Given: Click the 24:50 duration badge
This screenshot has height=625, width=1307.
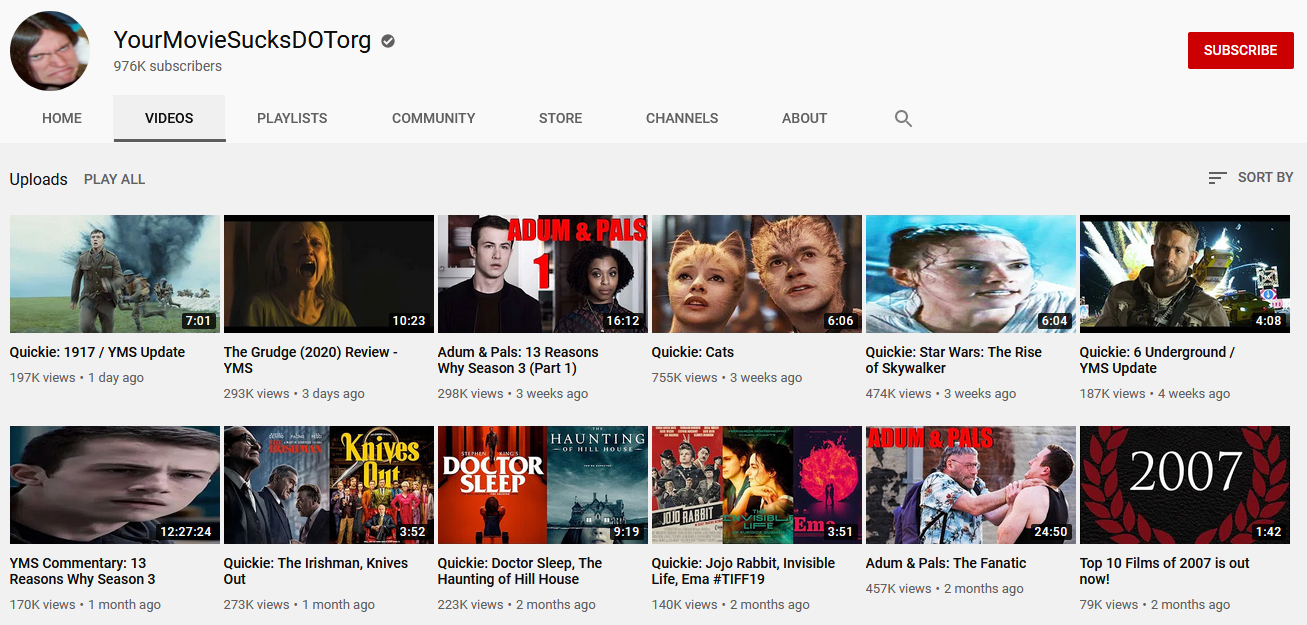Looking at the screenshot, I should pyautogui.click(x=1051, y=532).
